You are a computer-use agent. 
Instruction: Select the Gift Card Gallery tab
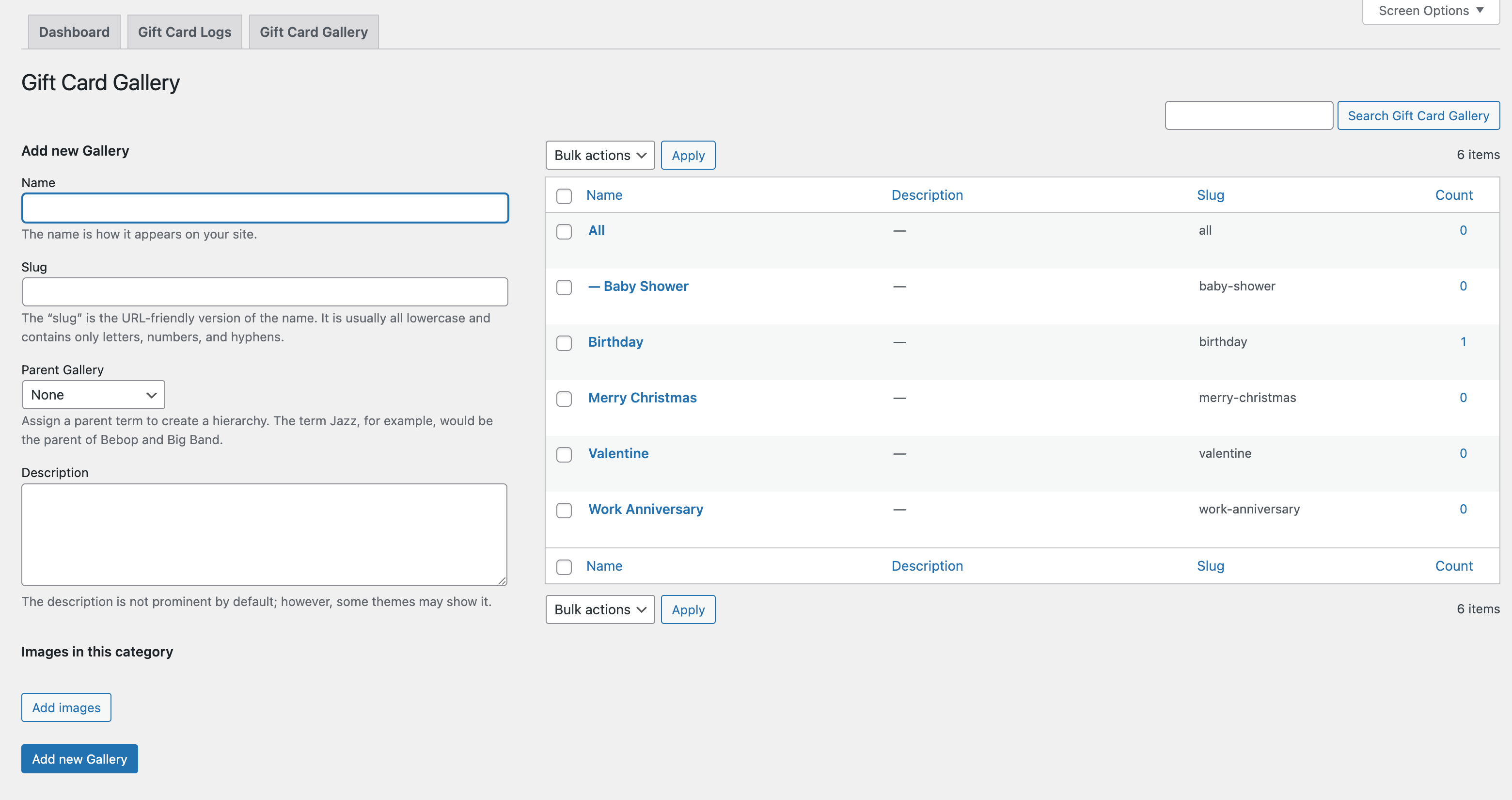coord(314,32)
